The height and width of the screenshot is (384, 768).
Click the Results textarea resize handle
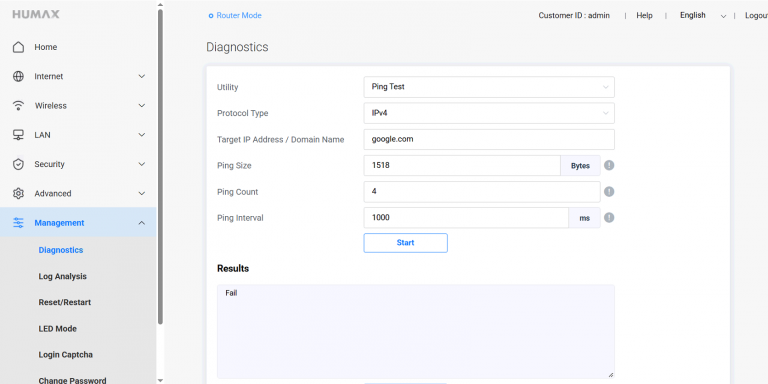610,375
